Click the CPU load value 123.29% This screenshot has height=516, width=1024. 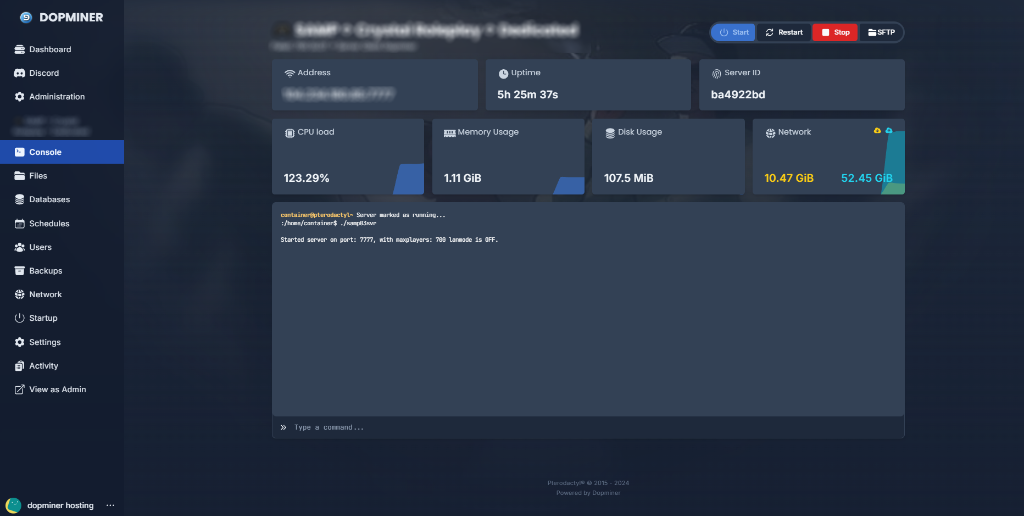click(306, 178)
